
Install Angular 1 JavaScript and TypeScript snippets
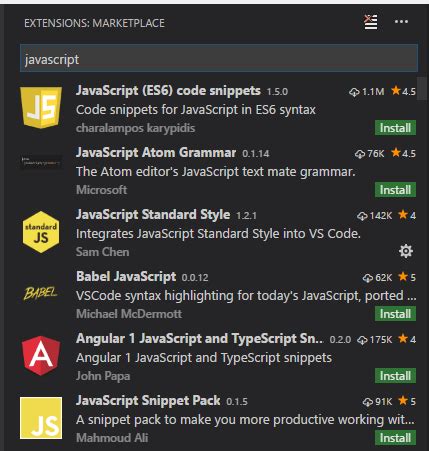[395, 376]
